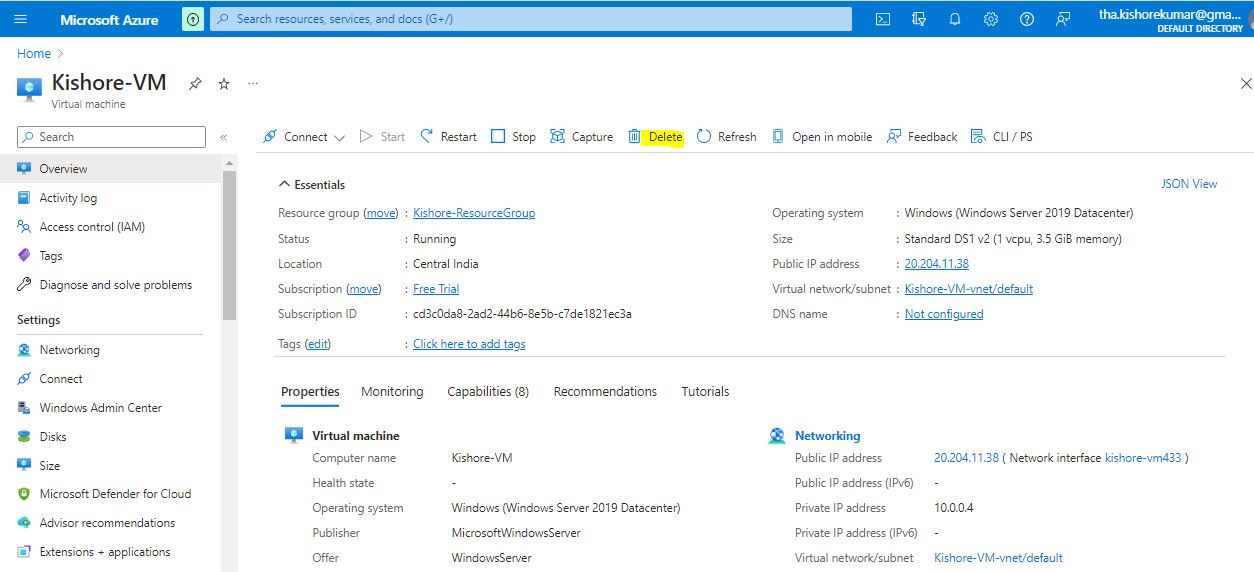Expand the Connect dropdown
This screenshot has height=572, width=1254.
(339, 138)
